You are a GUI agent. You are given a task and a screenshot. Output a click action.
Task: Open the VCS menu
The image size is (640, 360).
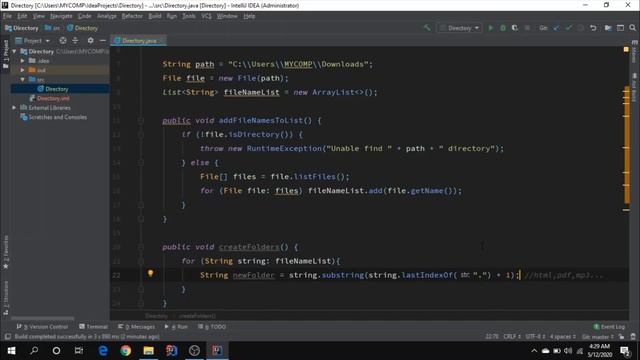pos(207,16)
